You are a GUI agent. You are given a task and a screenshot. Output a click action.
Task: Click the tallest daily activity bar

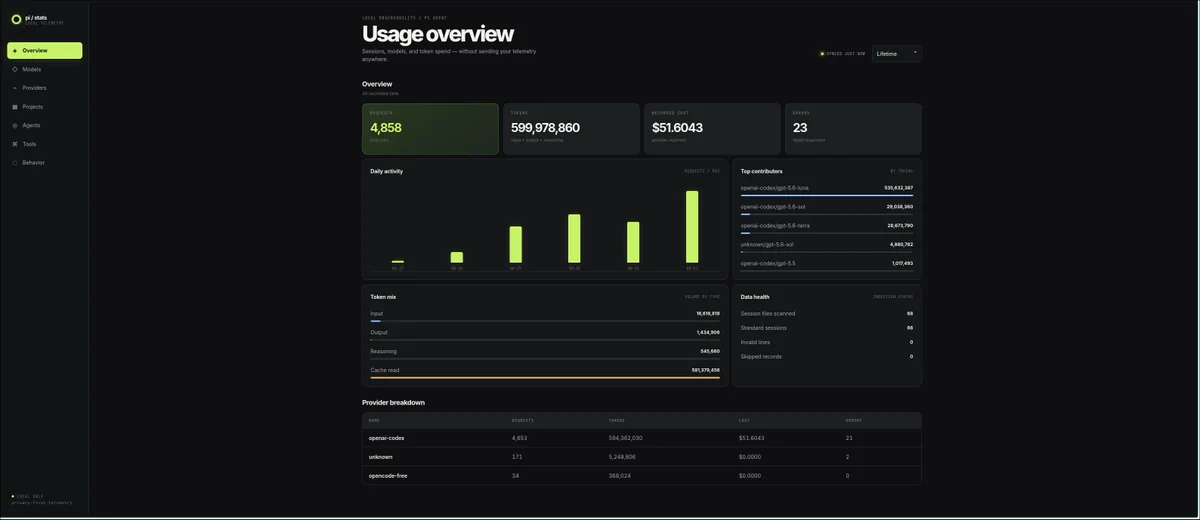click(692, 226)
